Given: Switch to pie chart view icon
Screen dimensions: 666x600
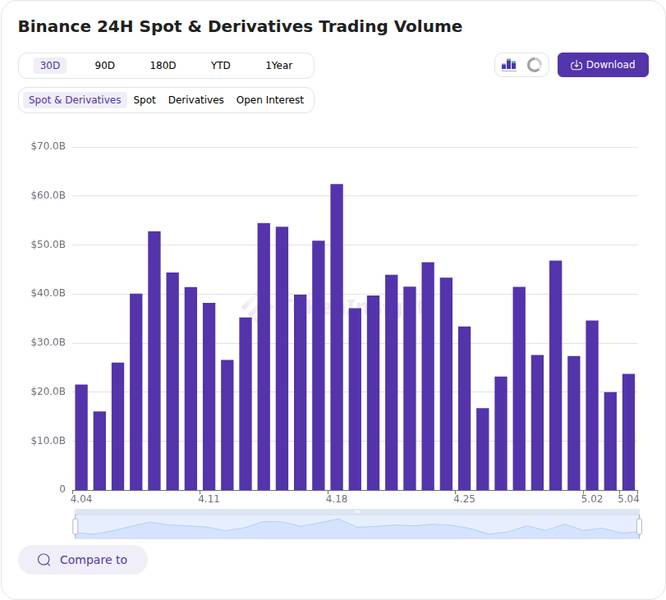Looking at the screenshot, I should (534, 65).
